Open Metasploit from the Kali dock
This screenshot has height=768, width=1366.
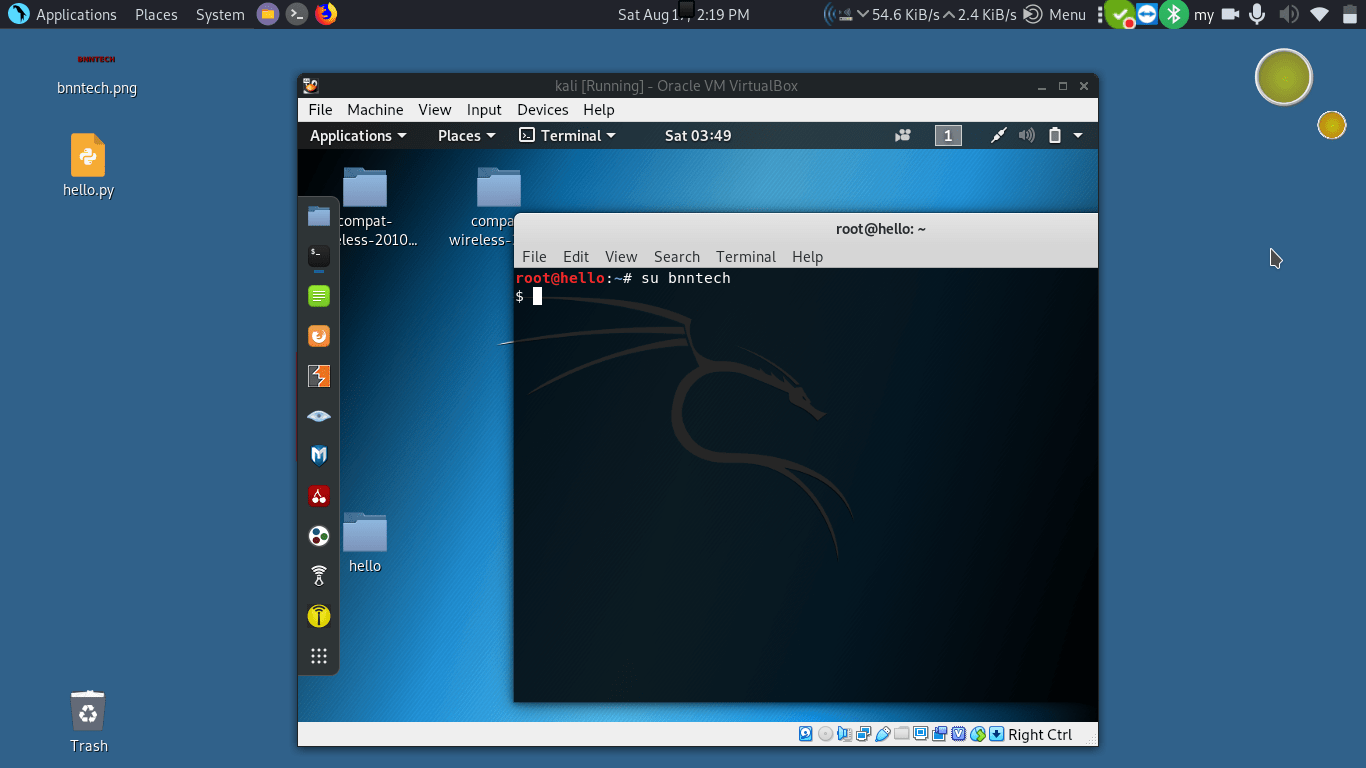point(319,456)
